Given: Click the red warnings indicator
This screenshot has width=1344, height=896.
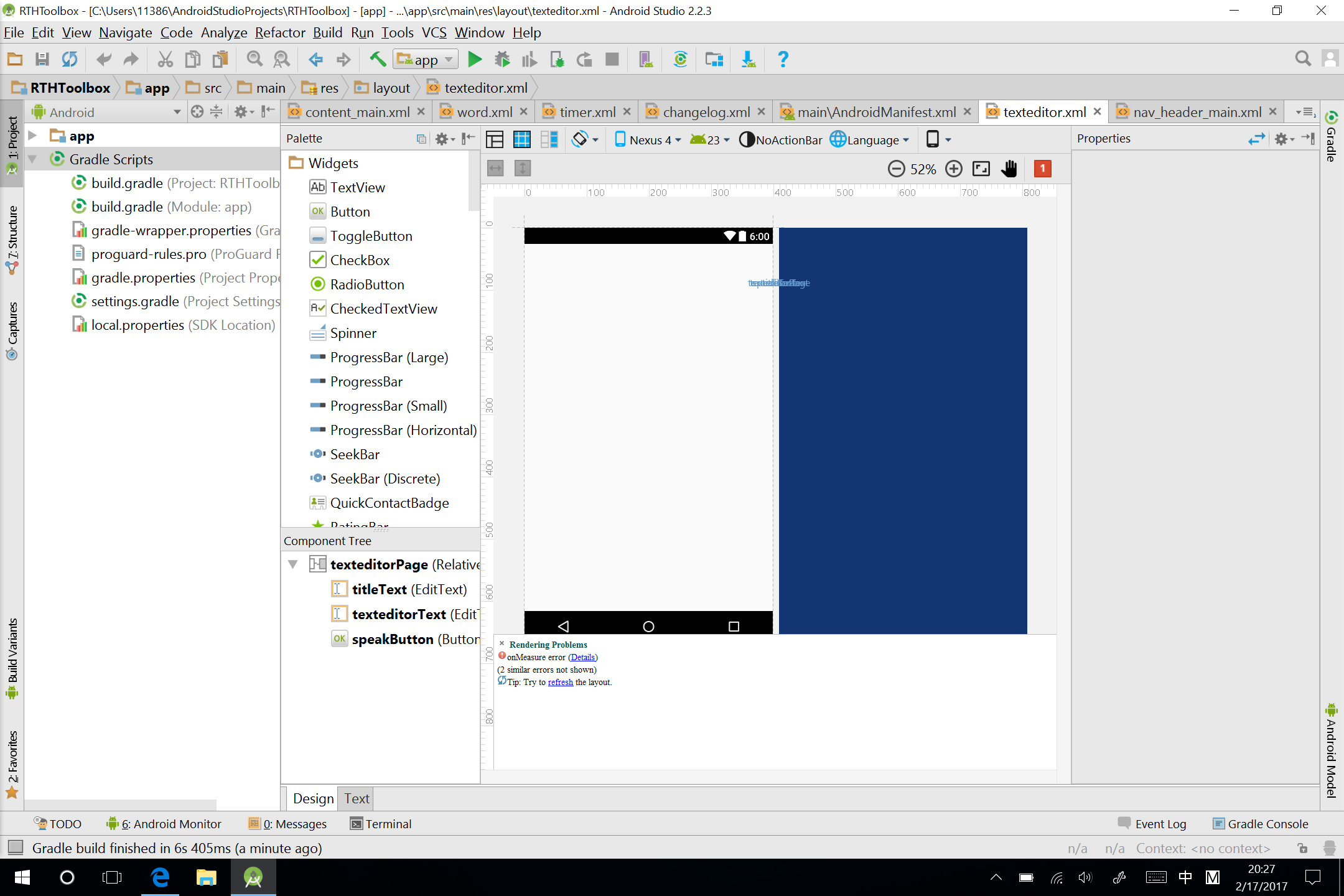Looking at the screenshot, I should click(1043, 169).
